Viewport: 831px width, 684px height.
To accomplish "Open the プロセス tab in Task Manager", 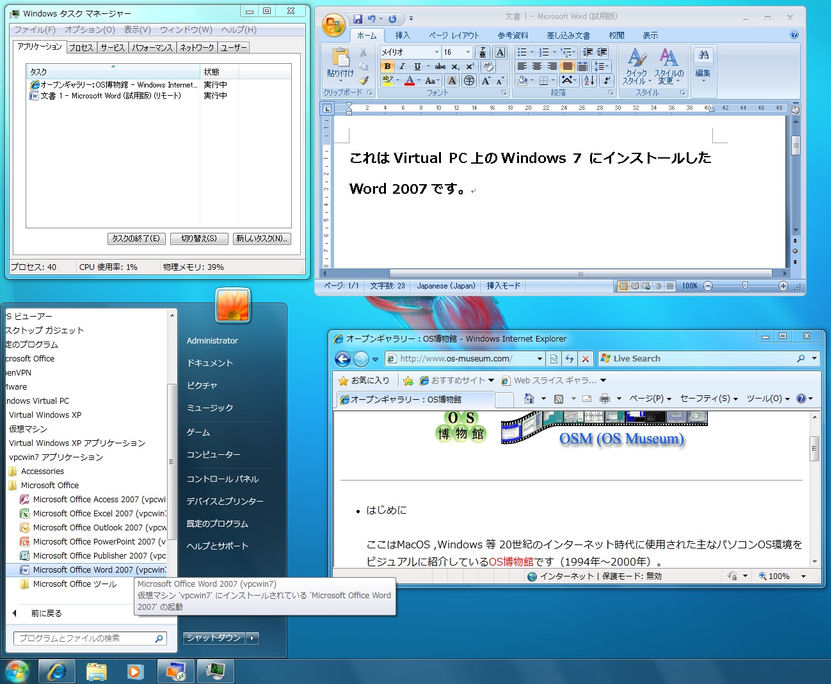I will coord(81,48).
